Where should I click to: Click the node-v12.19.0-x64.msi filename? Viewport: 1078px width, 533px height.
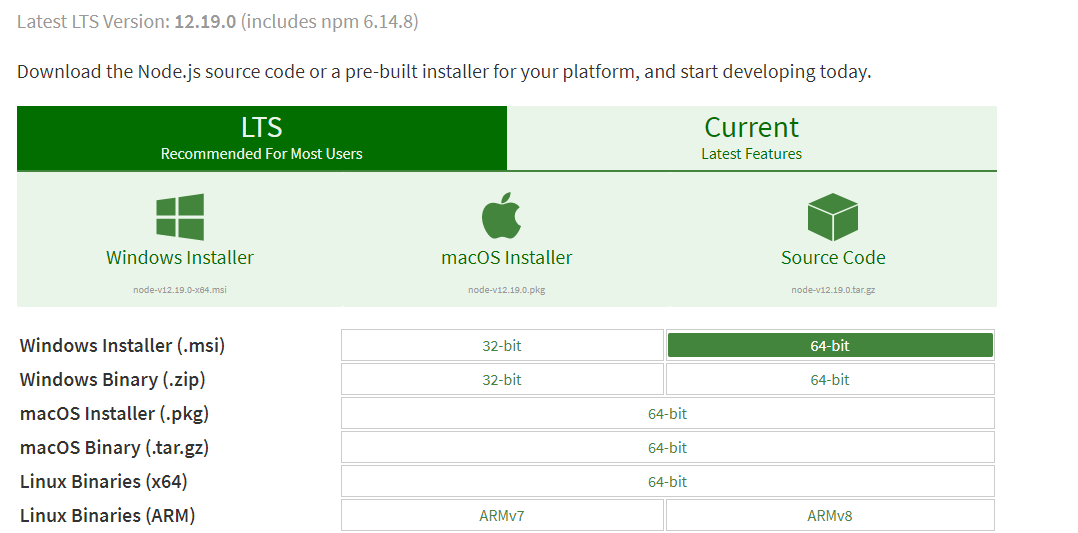coord(180,290)
